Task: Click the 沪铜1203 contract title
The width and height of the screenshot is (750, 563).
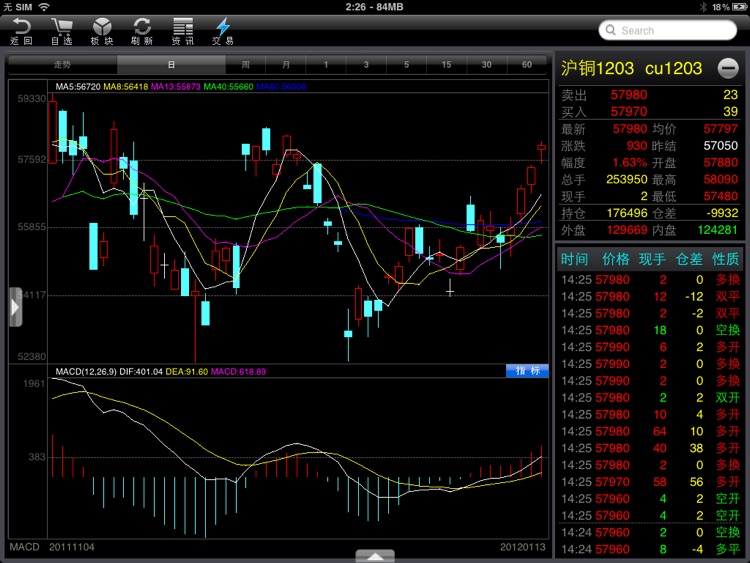Action: (x=597, y=68)
